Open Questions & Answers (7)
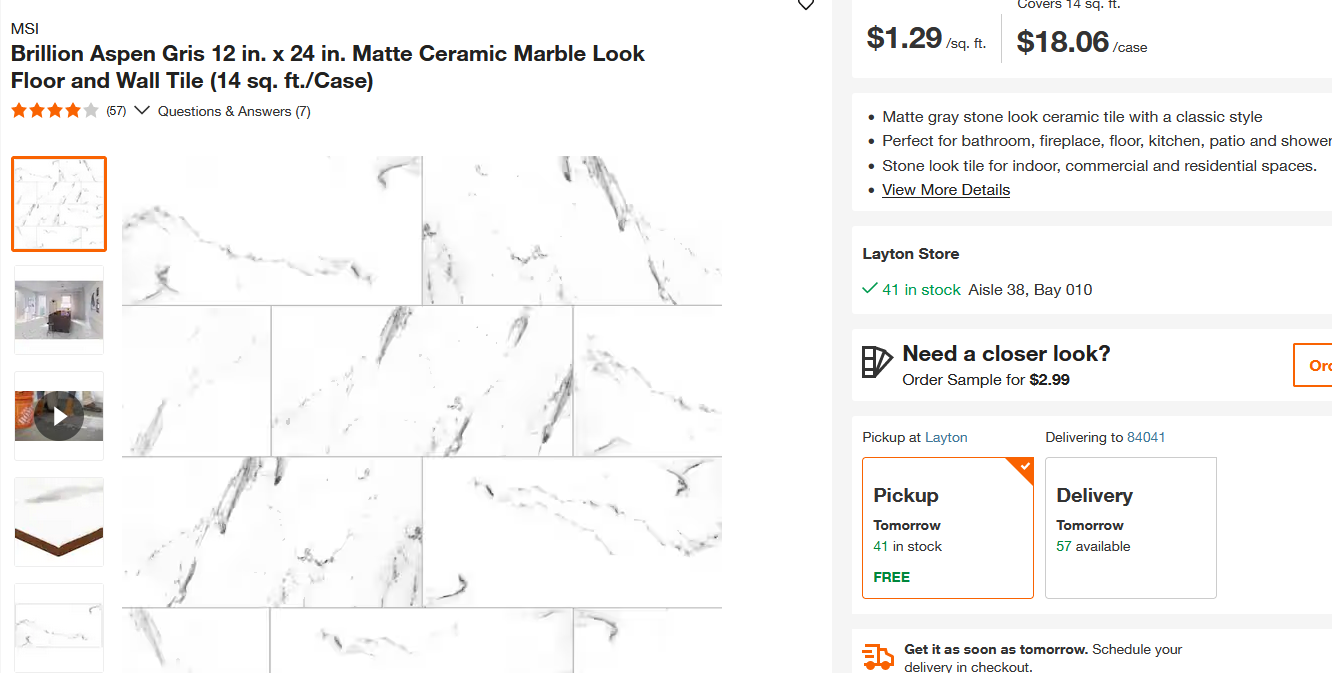1332x673 pixels. tap(237, 111)
